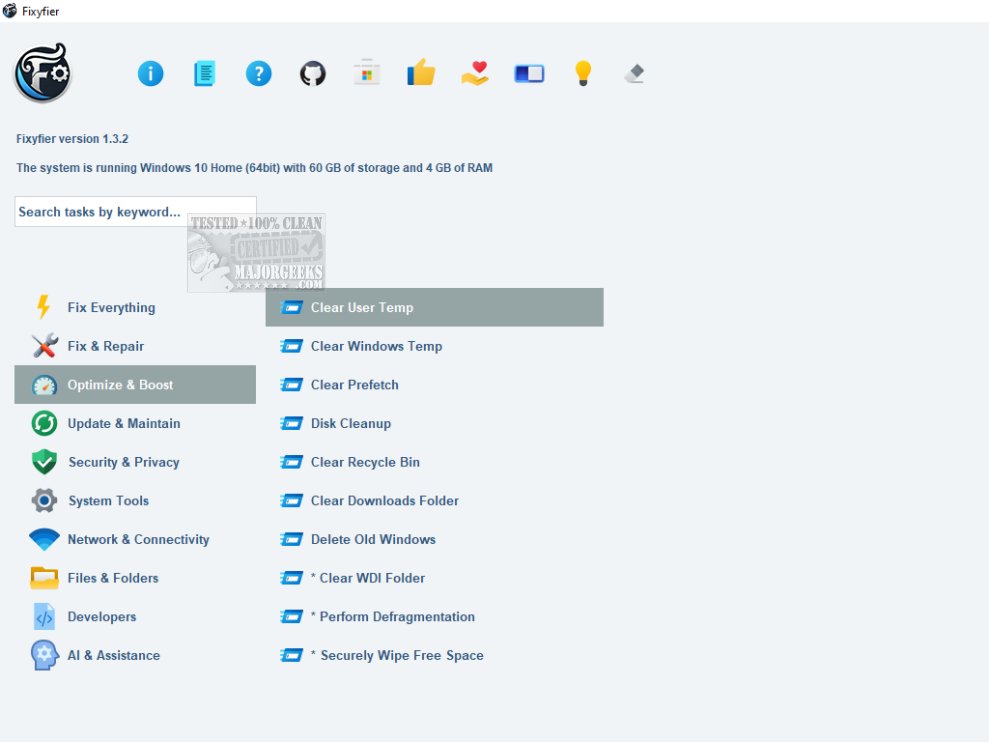Click the green refresh Update & Maintain icon
Screen dimensions: 989x742
[x=44, y=423]
